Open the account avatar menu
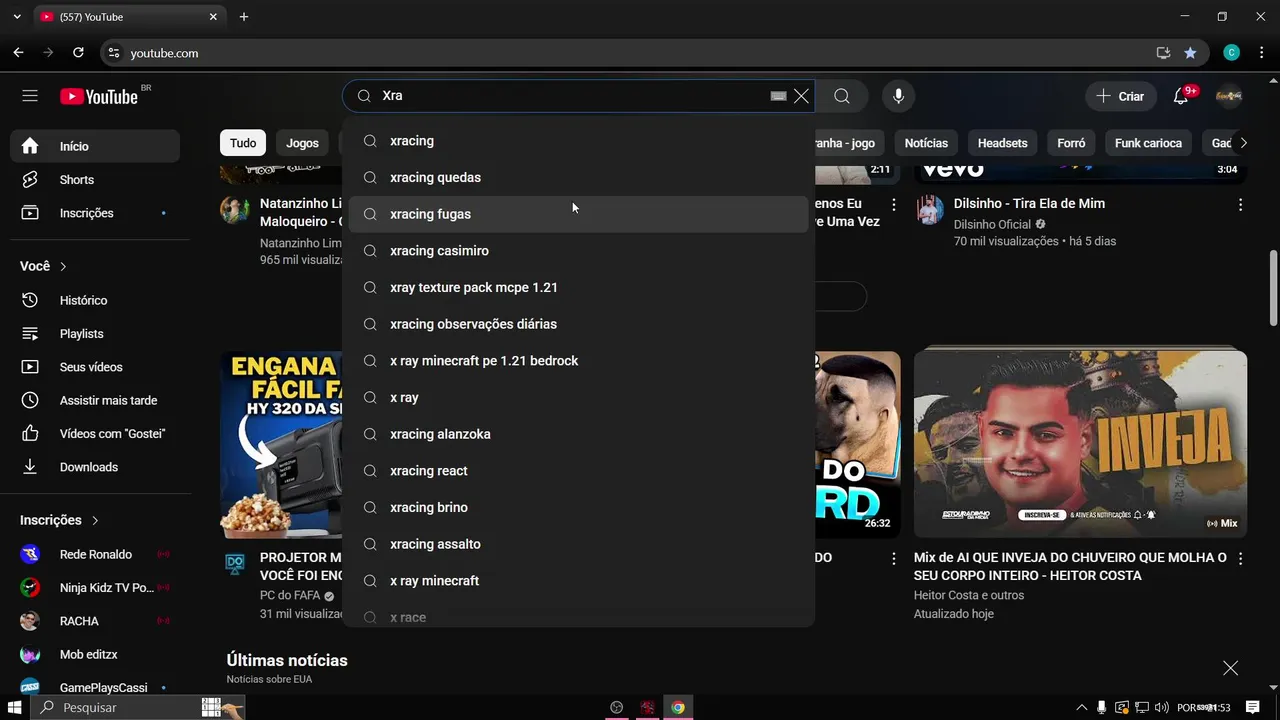The image size is (1280, 720). point(1229,96)
